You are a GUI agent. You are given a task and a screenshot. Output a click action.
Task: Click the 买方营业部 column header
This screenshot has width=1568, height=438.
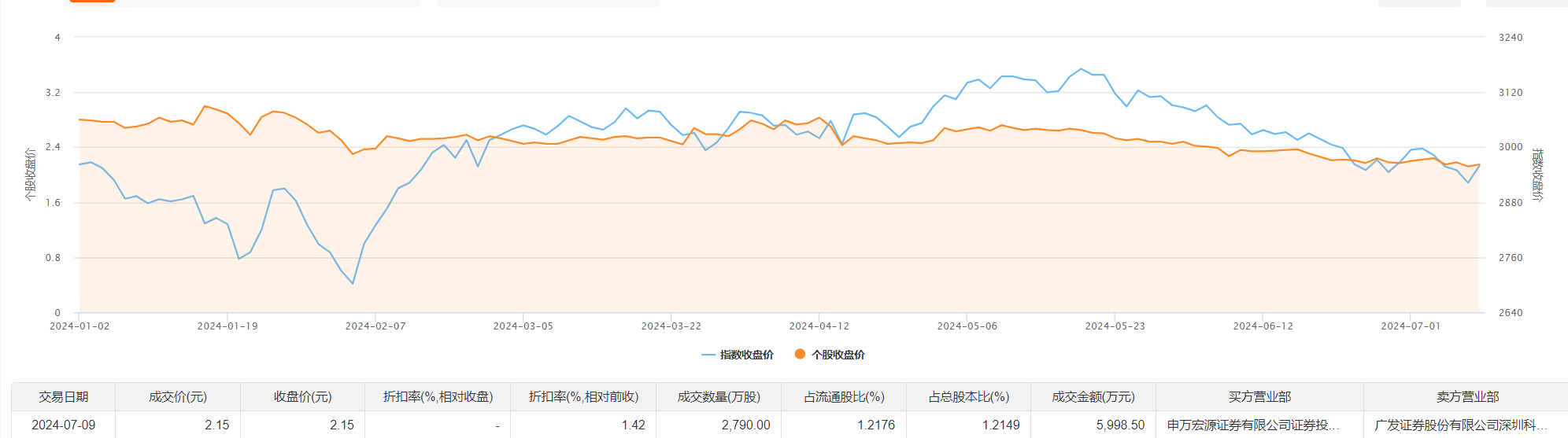point(1259,397)
